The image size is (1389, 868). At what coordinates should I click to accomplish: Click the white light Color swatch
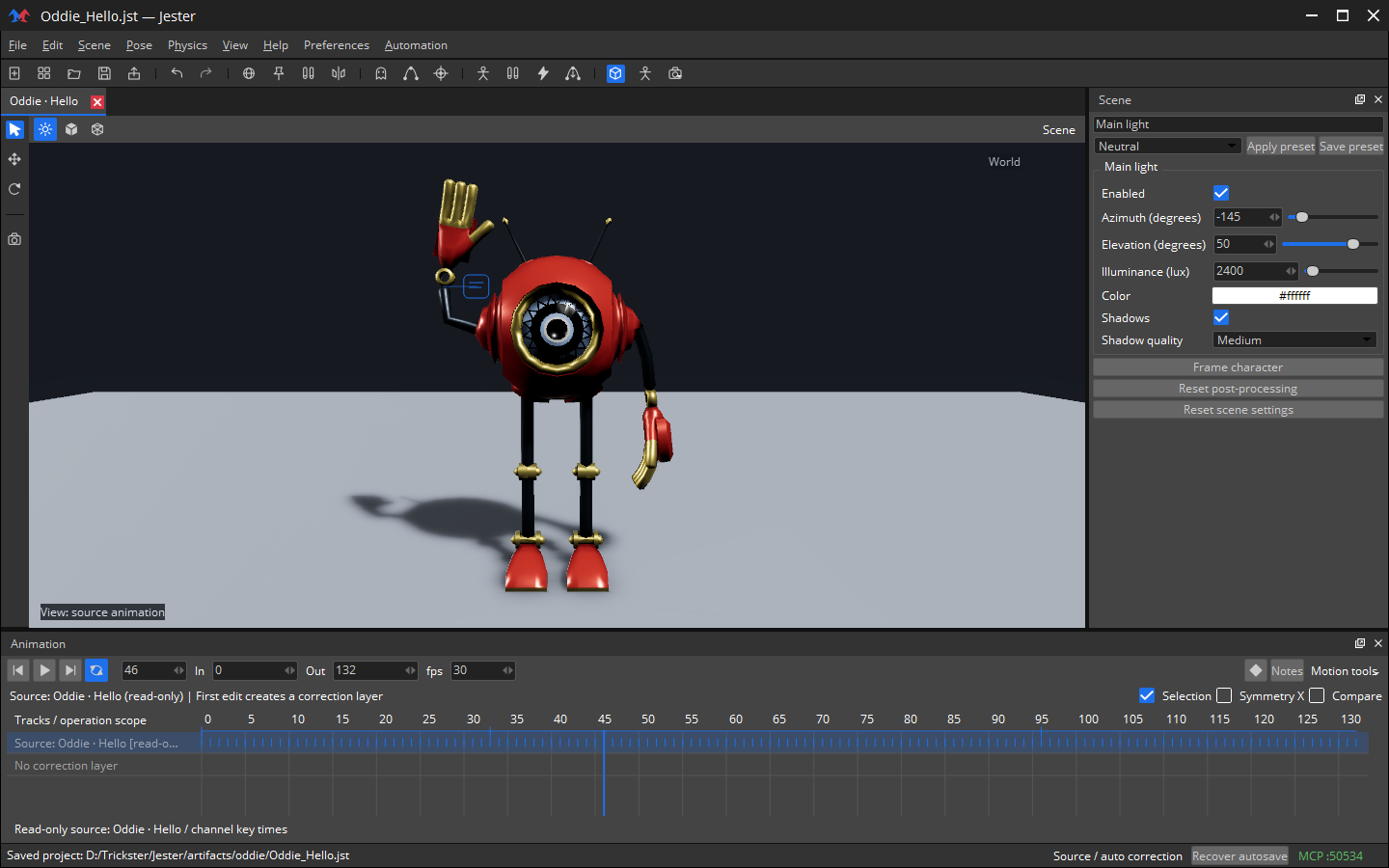(x=1294, y=295)
